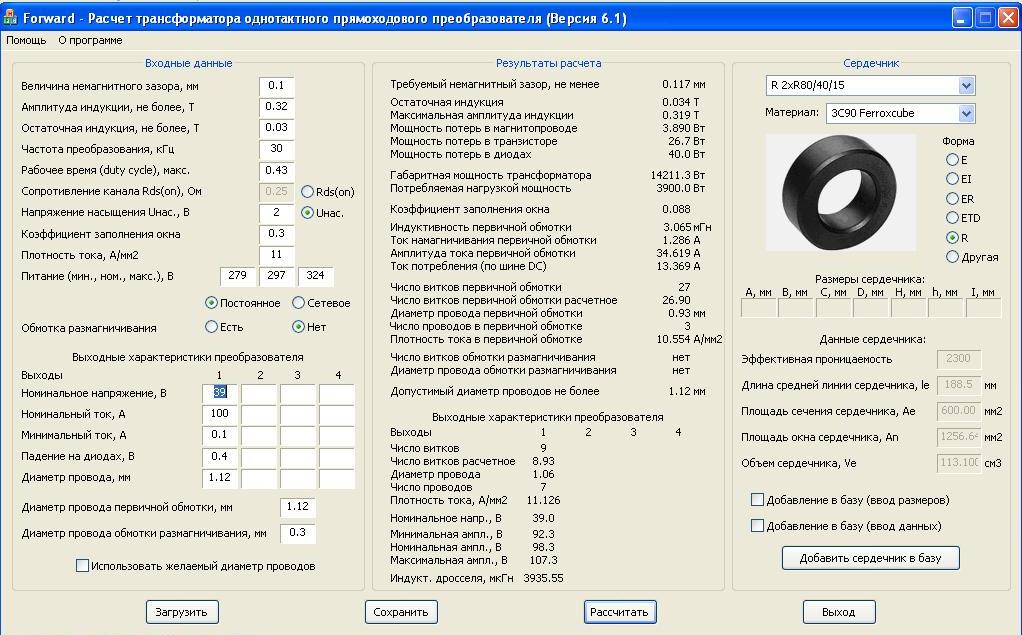The image size is (1022, 635).
Task: Edit minimum supply voltage field 279
Action: pyautogui.click(x=237, y=276)
